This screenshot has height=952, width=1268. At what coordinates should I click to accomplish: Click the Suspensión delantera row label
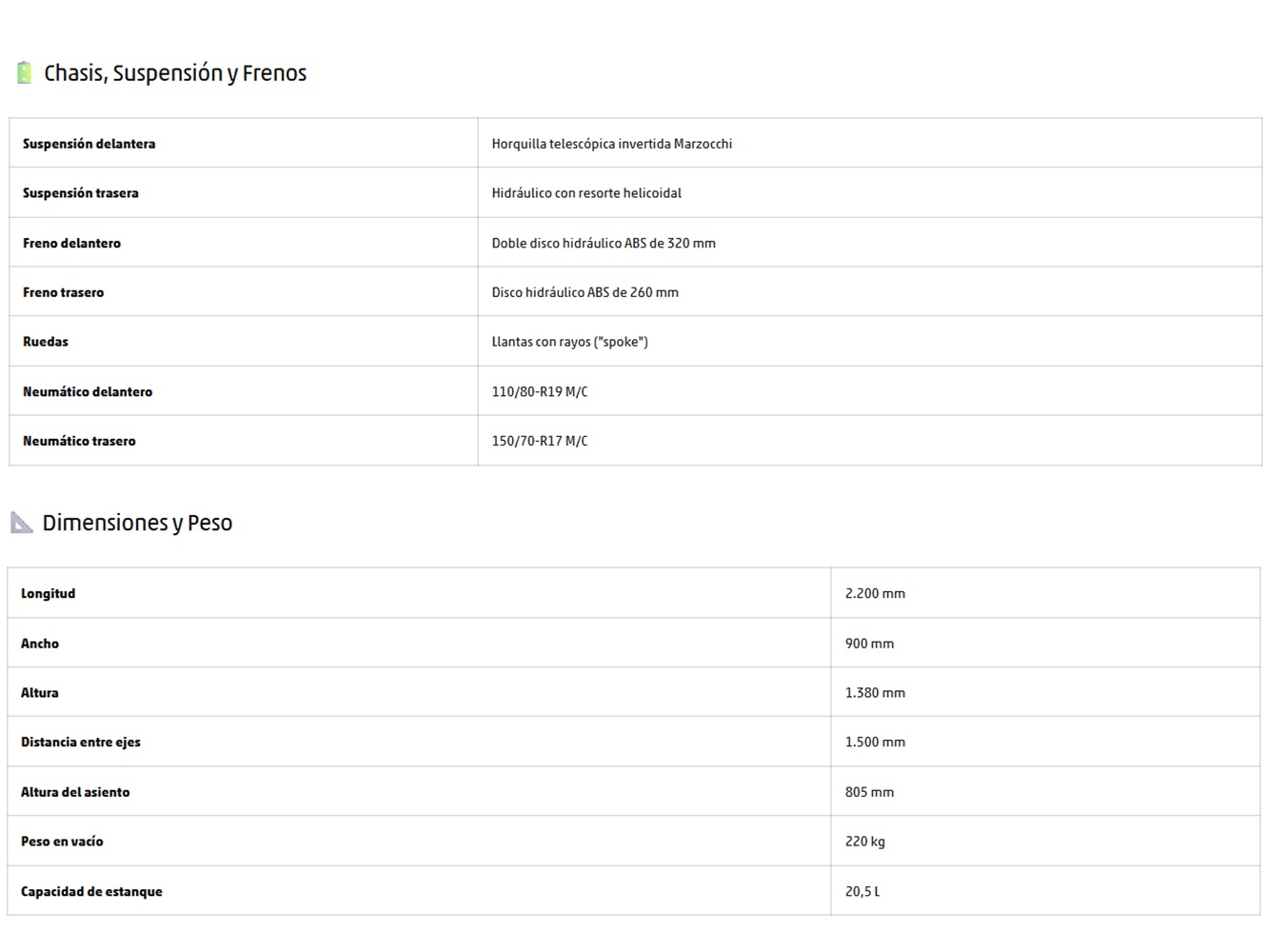(89, 144)
